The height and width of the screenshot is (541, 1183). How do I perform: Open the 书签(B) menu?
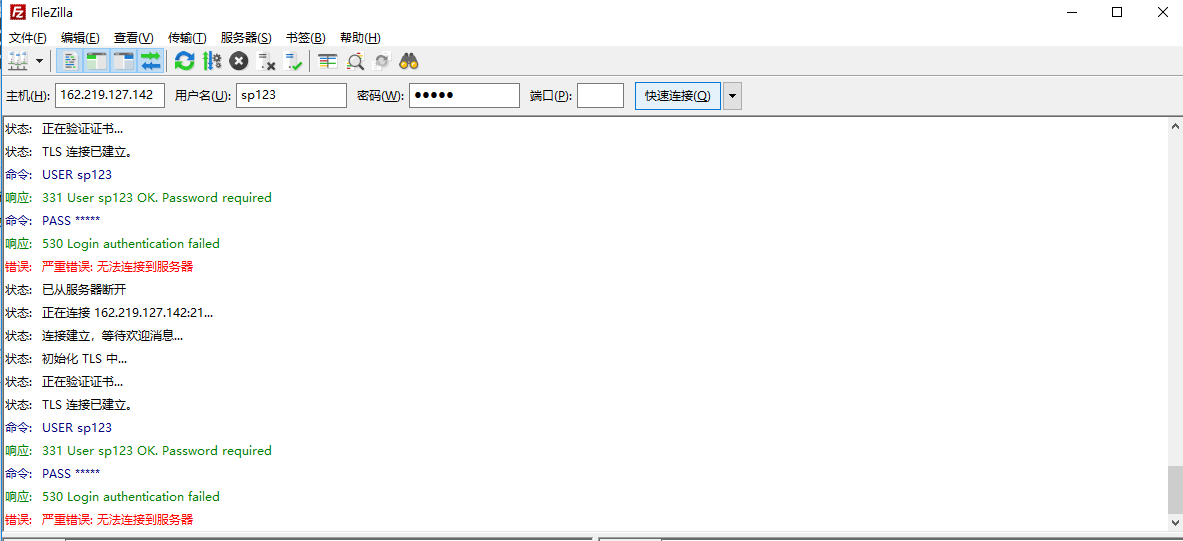tap(306, 38)
